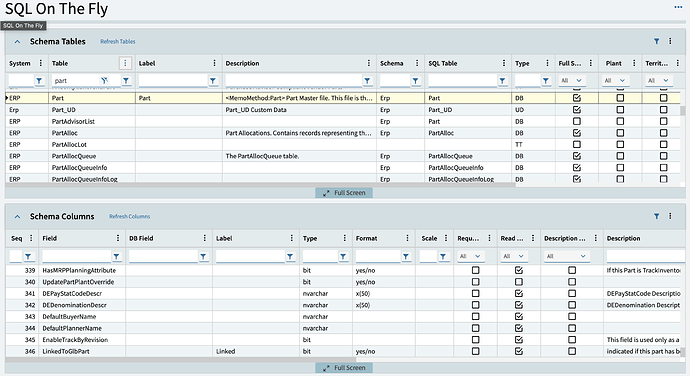The height and width of the screenshot is (376, 690).
Task: Open SQL Table column menu dots
Action: tap(504, 63)
